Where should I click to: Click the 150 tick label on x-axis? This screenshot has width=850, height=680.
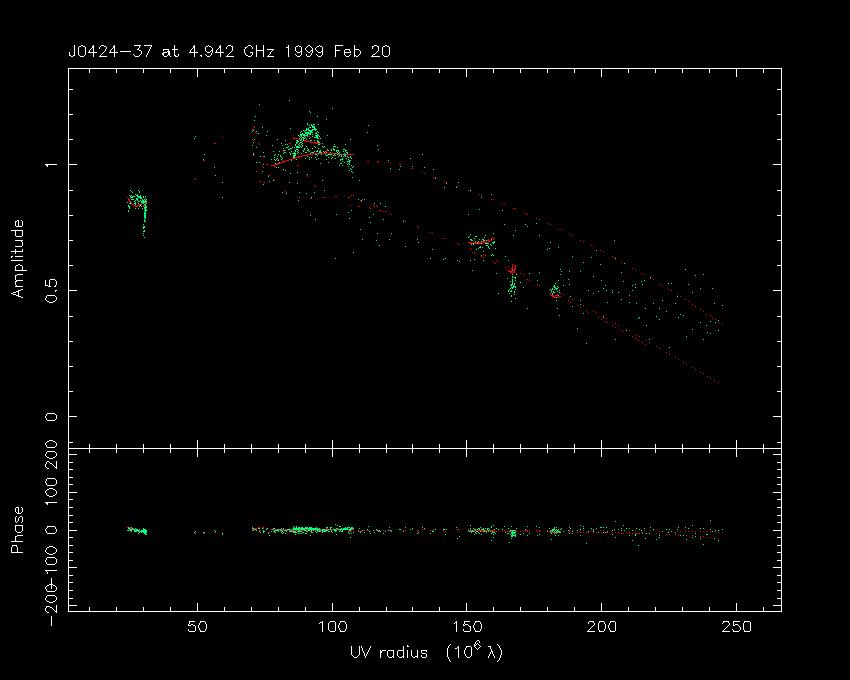467,627
